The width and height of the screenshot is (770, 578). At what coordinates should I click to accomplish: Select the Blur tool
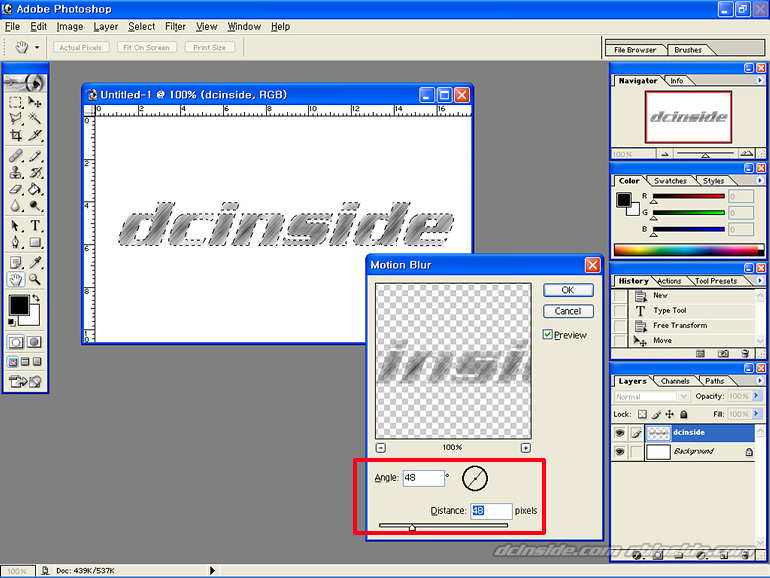pos(16,205)
